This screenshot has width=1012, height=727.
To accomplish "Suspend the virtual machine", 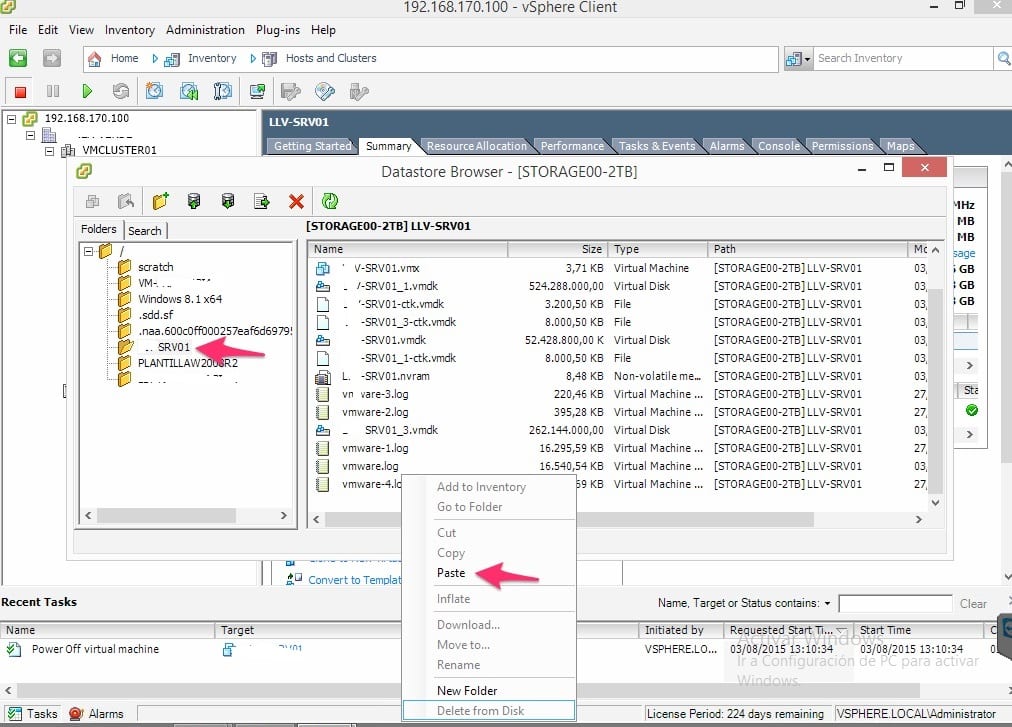I will pyautogui.click(x=55, y=91).
